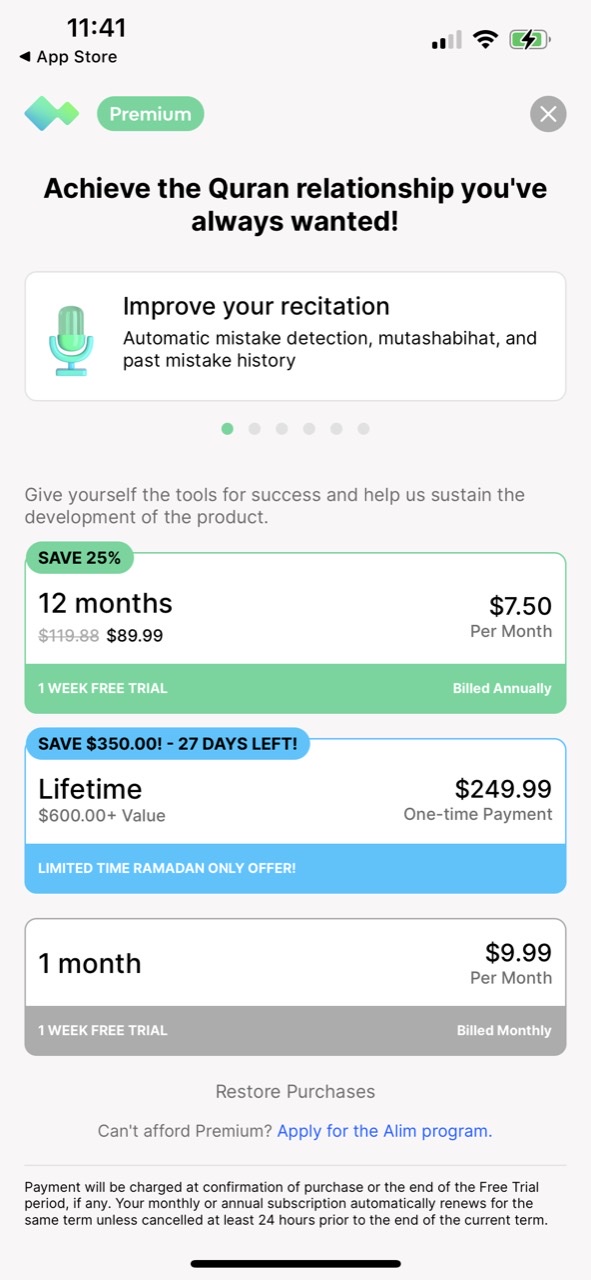
Task: Tap the cellular signal icon
Action: click(x=445, y=39)
